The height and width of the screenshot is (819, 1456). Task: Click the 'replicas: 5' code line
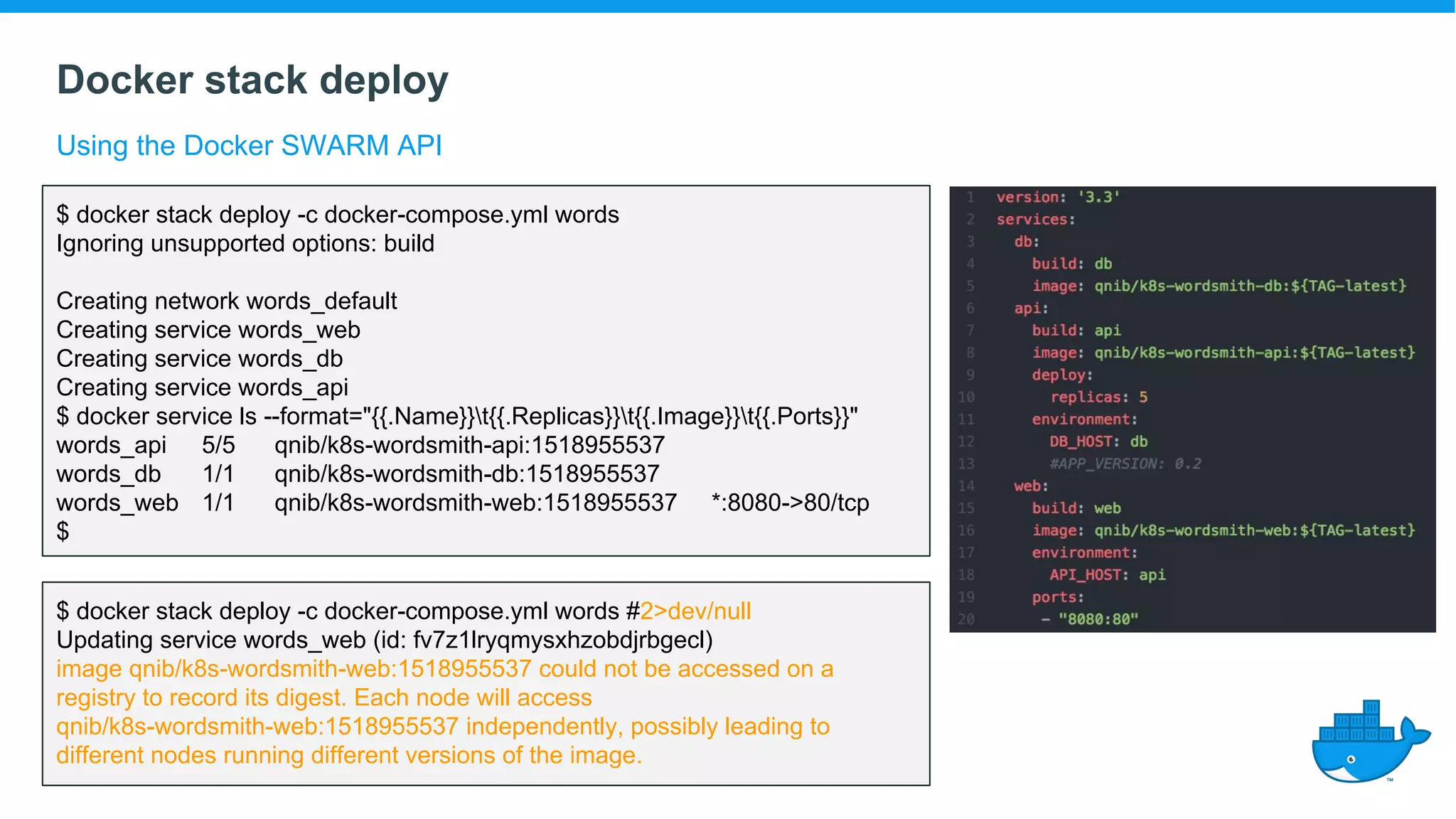coord(1099,397)
